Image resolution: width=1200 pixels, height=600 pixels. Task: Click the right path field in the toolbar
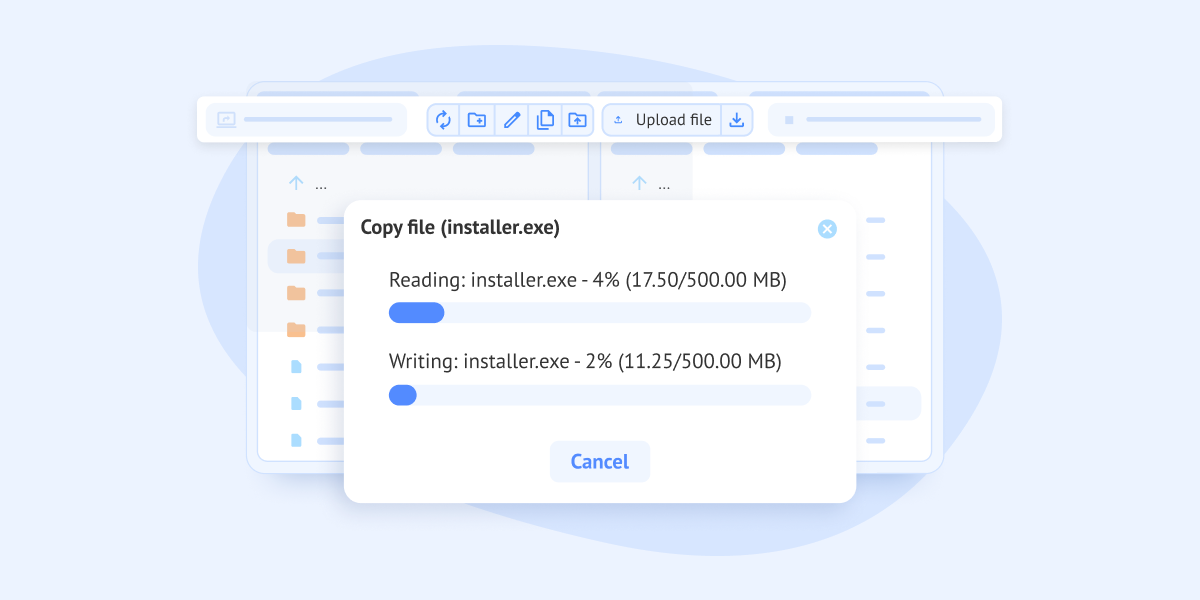[x=881, y=120]
